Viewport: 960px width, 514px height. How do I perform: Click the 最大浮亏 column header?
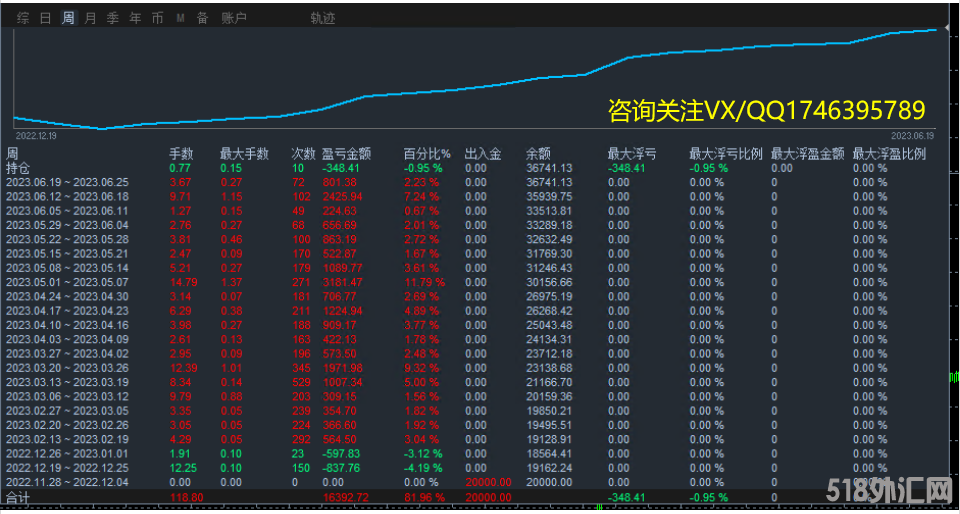[x=632, y=154]
